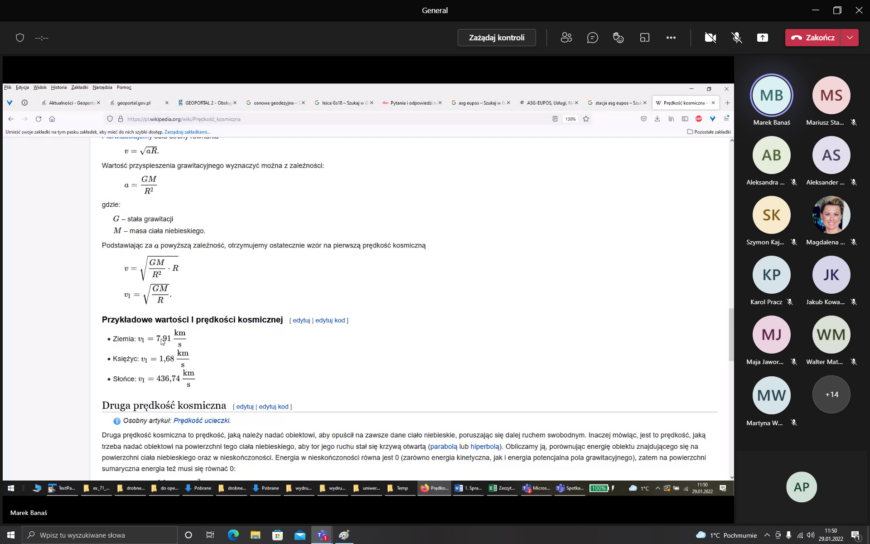Open File Explorer from the taskbar
The height and width of the screenshot is (544, 870).
255,535
